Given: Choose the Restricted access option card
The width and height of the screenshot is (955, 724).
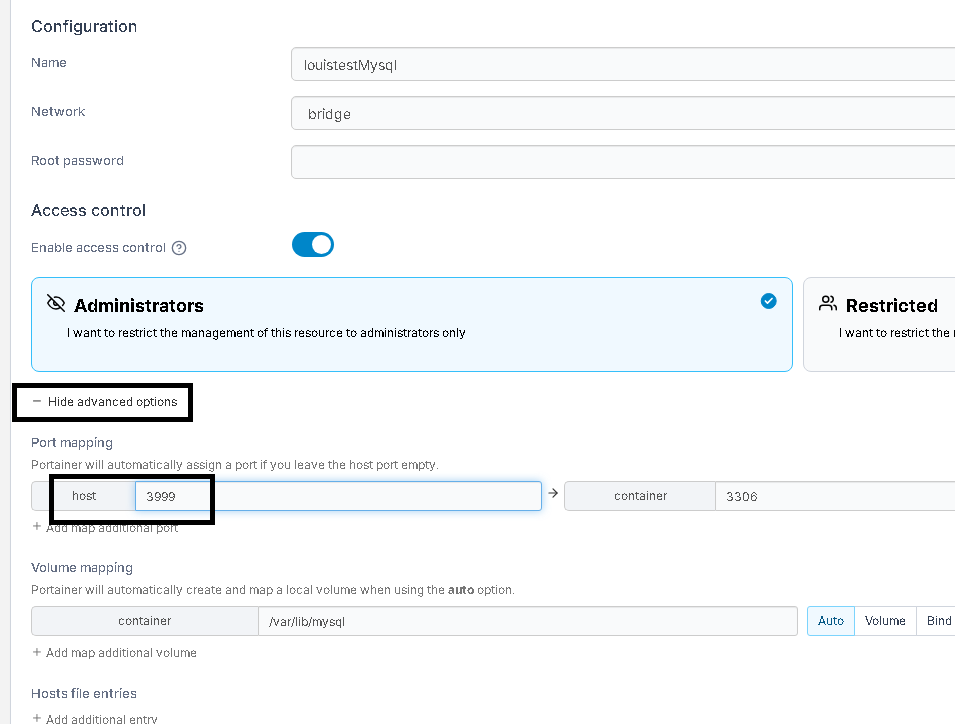Looking at the screenshot, I should point(879,325).
